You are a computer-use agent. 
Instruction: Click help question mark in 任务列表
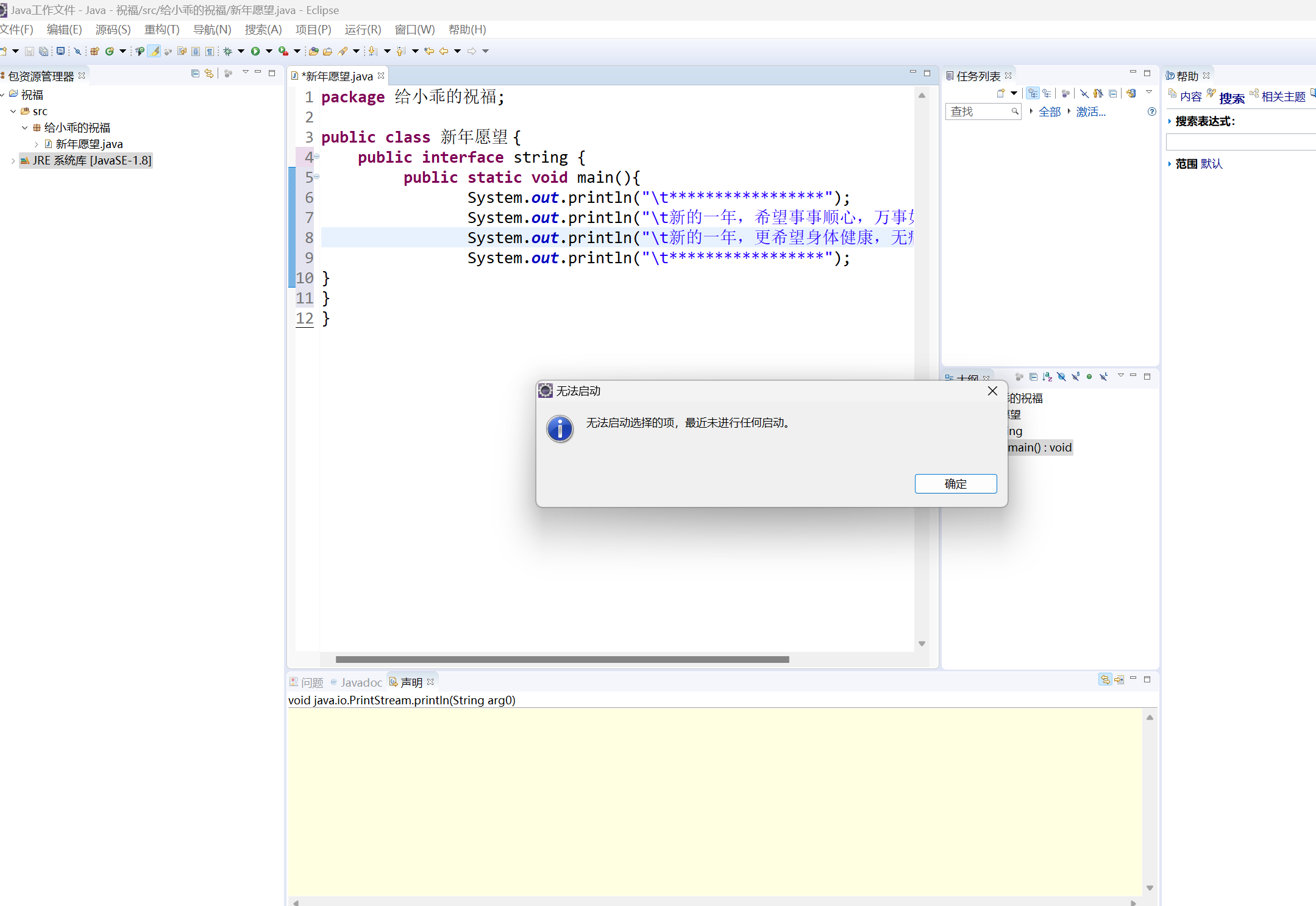1152,111
